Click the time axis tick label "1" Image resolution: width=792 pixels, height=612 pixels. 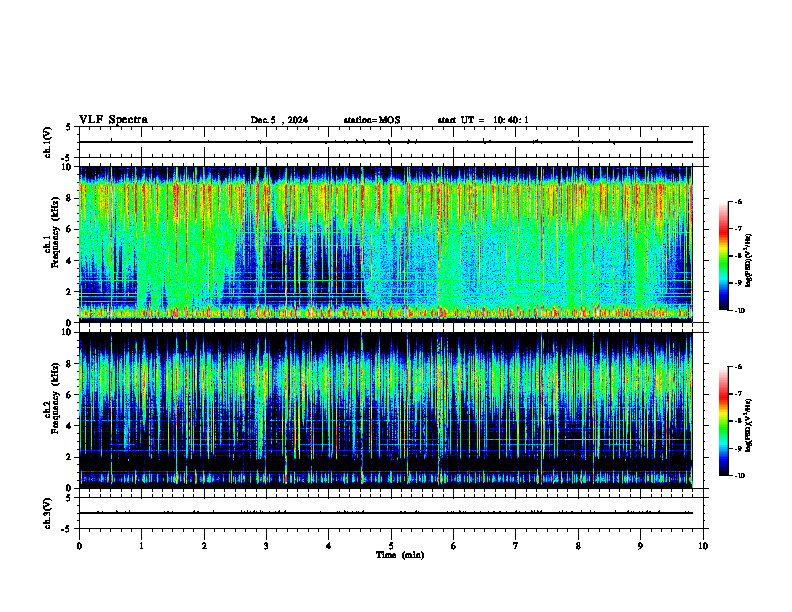click(141, 546)
